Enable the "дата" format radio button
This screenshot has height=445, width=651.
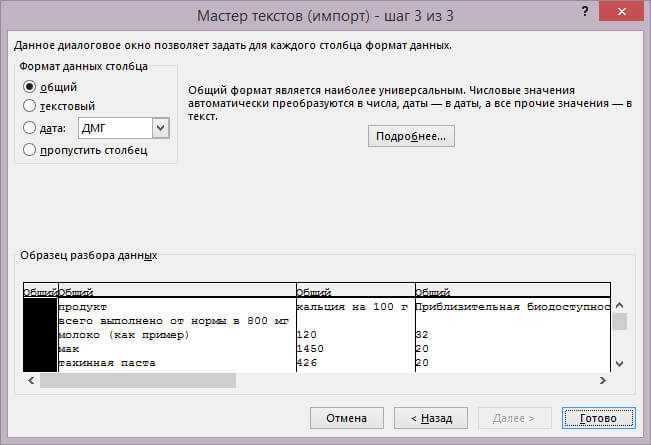tap(29, 128)
